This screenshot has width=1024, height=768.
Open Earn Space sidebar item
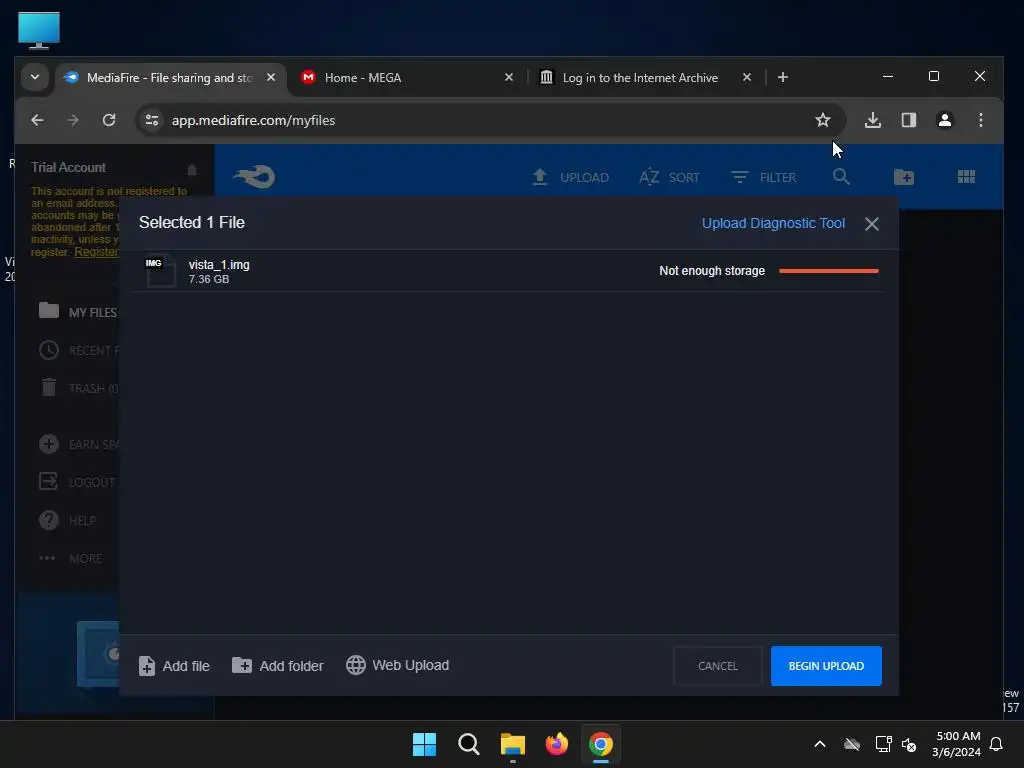[x=78, y=445]
